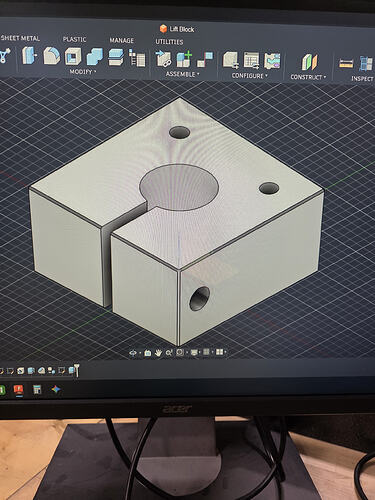Select the Fillet tool in Modify
375x500 pixels.
[x=52, y=55]
